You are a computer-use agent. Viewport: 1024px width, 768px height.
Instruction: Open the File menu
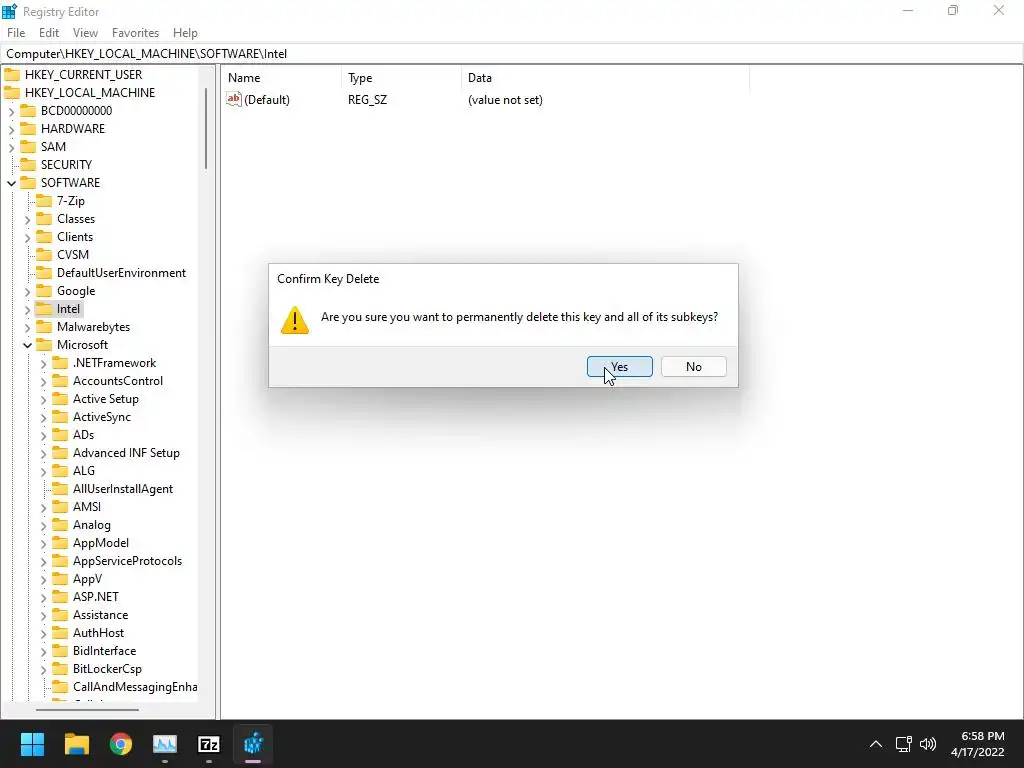[16, 33]
